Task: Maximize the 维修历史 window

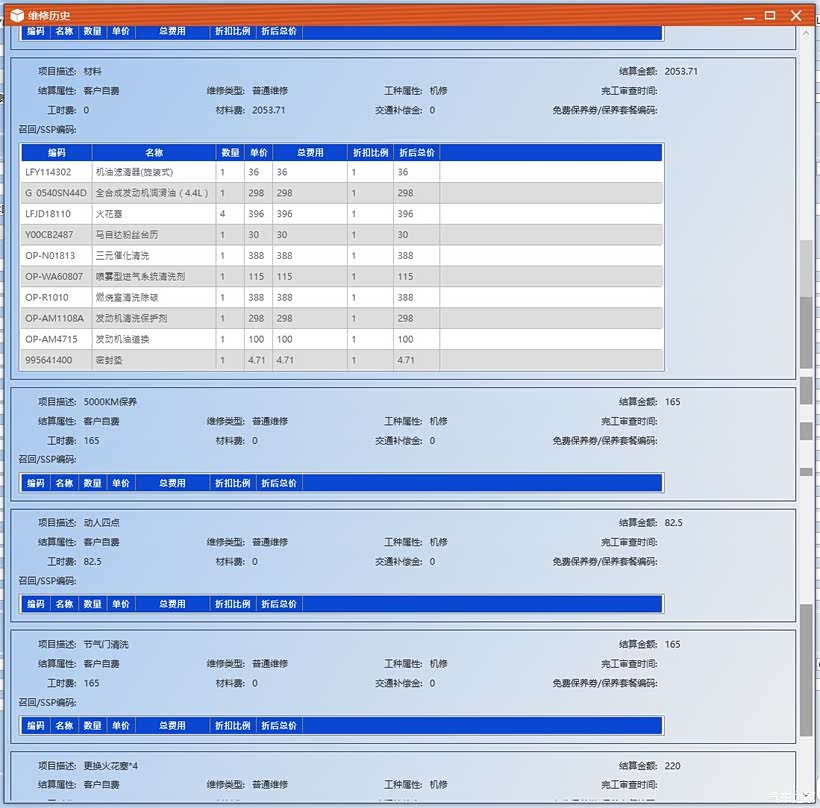Action: point(770,15)
